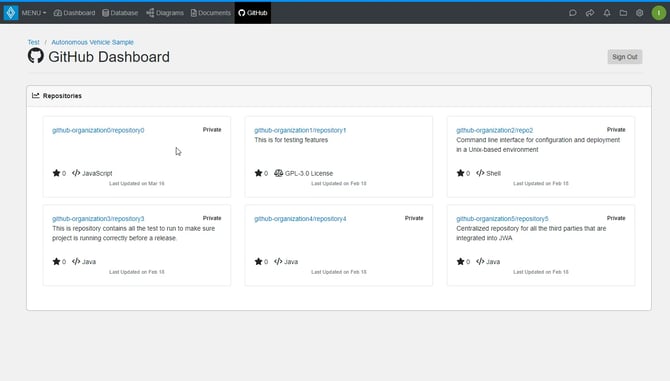670x381 pixels.
Task: Click the Test breadcrumb link
Action: click(33, 42)
